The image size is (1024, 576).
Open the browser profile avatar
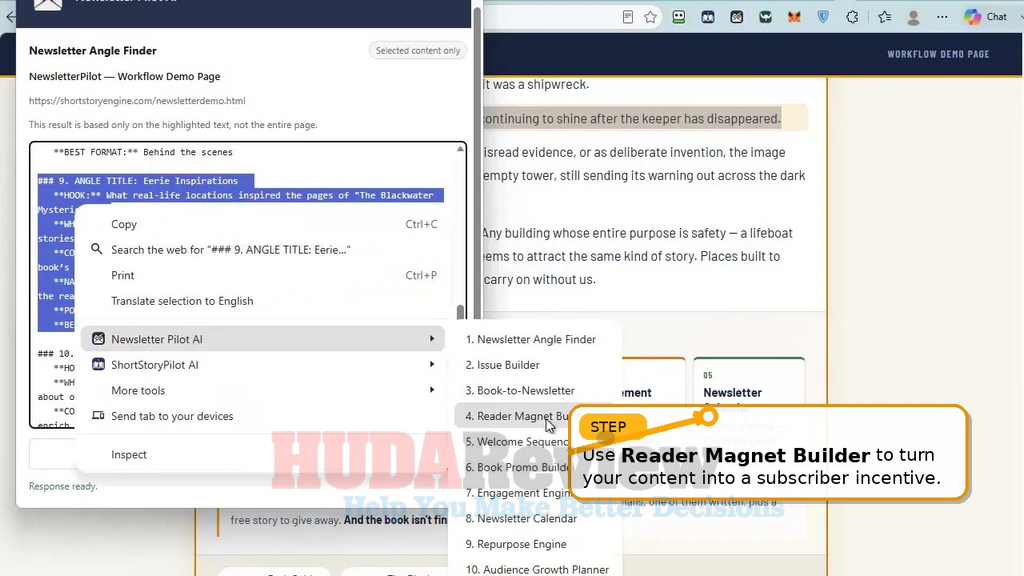tap(914, 17)
